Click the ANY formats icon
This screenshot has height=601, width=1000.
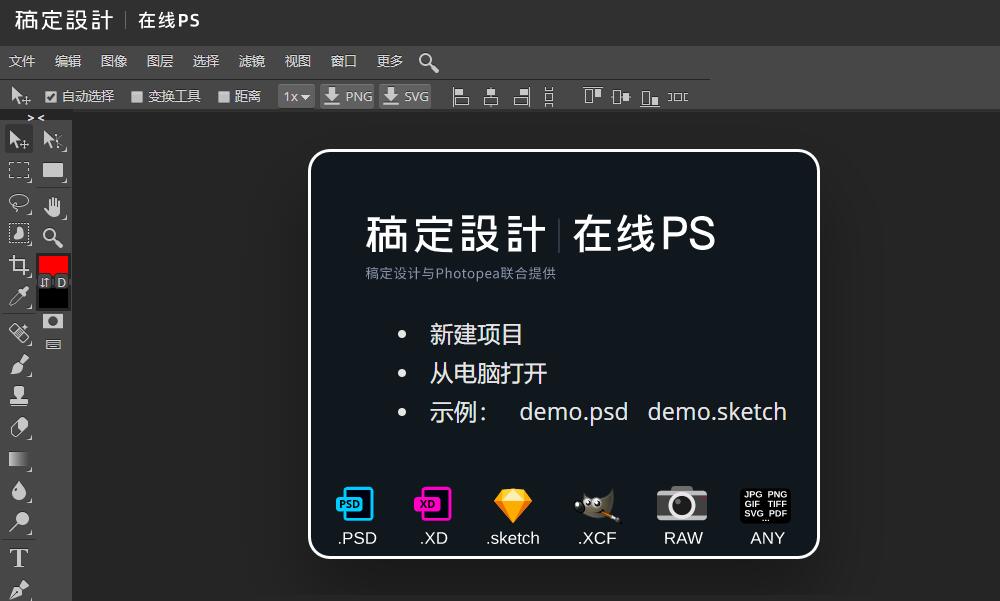(x=765, y=505)
